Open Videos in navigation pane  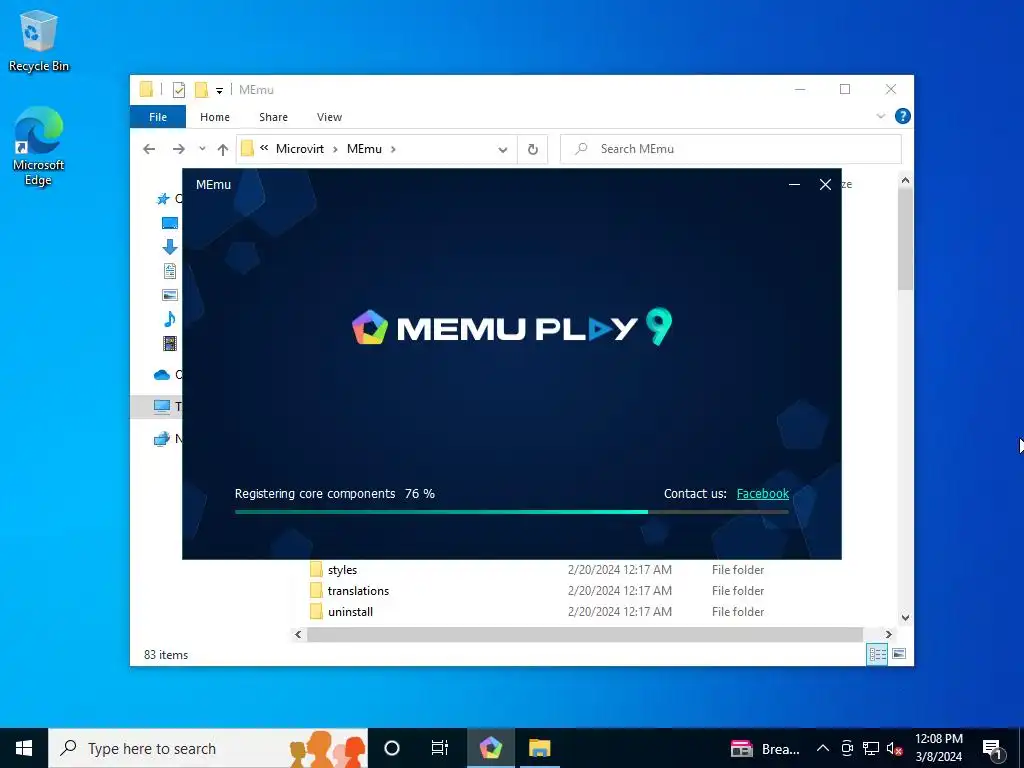pos(170,343)
